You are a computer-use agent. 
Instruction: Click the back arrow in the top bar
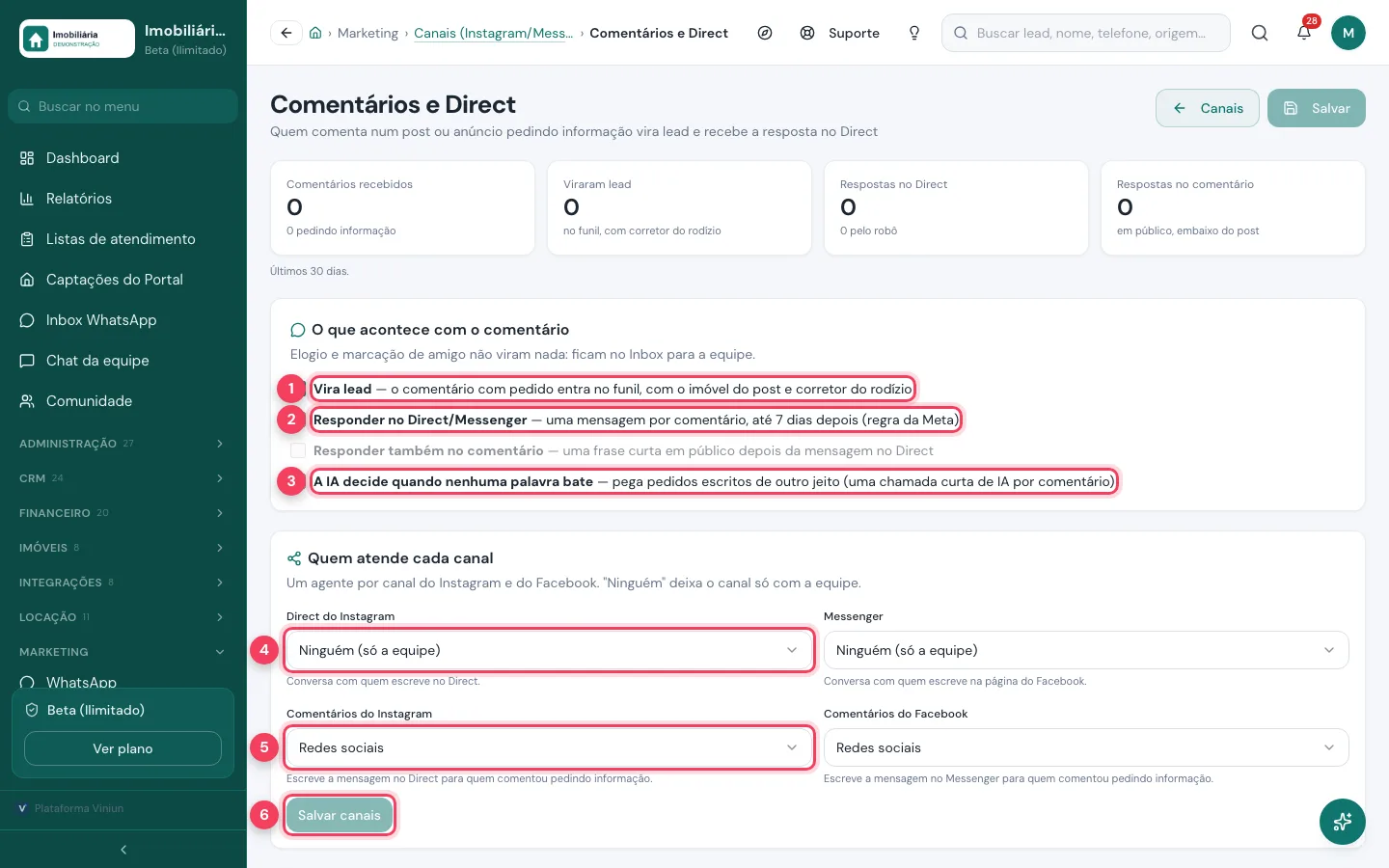click(x=286, y=33)
